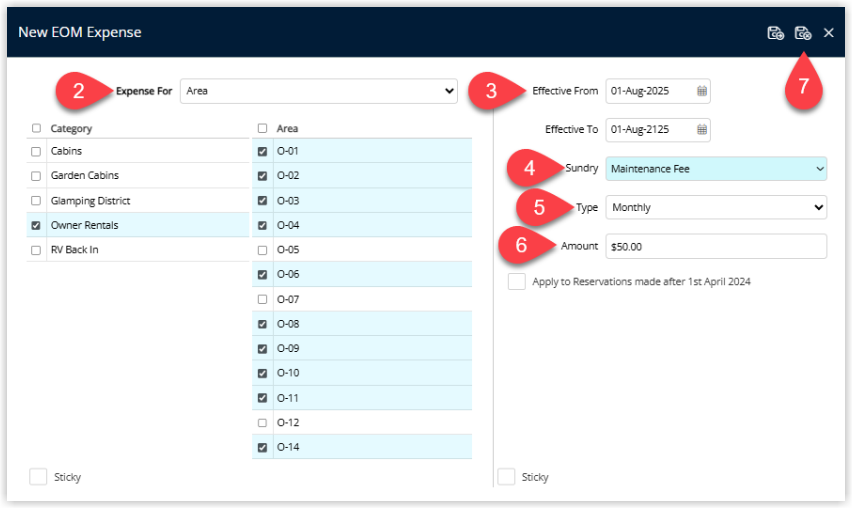Screen dimensions: 853x509
Task: Click the Save and Exit icon
Action: (803, 33)
